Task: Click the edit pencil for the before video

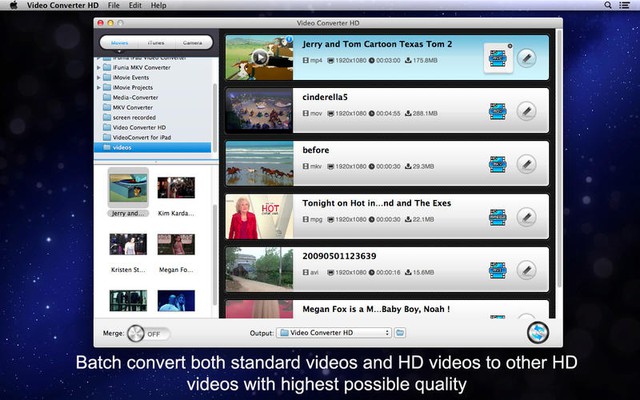Action: [x=526, y=163]
